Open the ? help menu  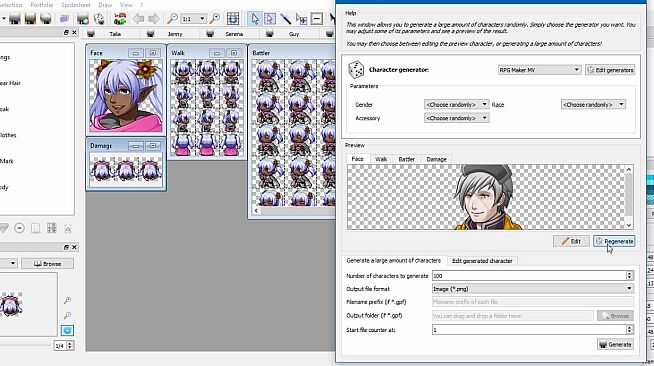(x=141, y=5)
